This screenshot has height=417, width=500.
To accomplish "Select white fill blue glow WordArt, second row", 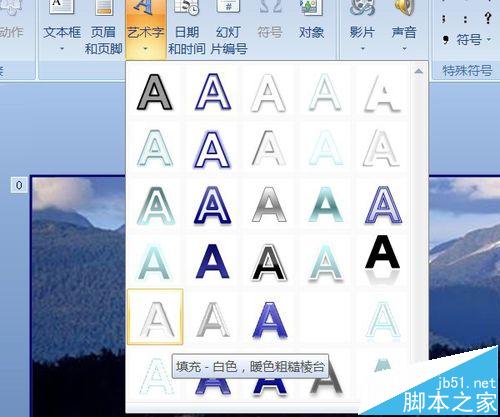I will pyautogui.click(x=212, y=149).
